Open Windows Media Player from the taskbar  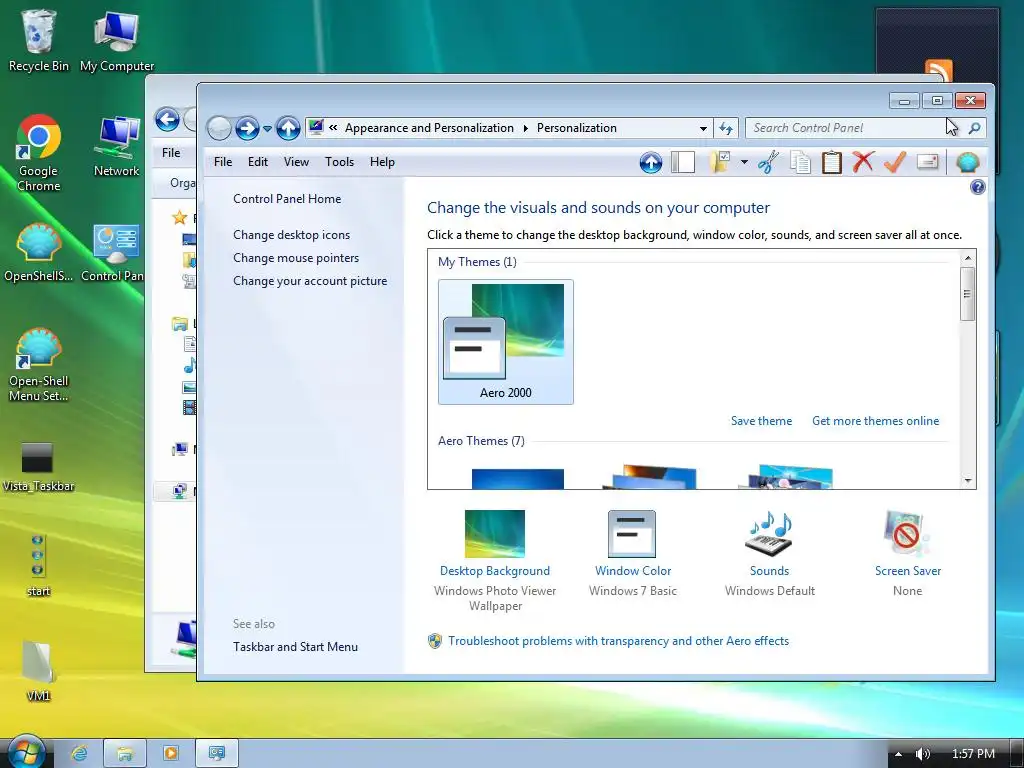click(x=170, y=754)
